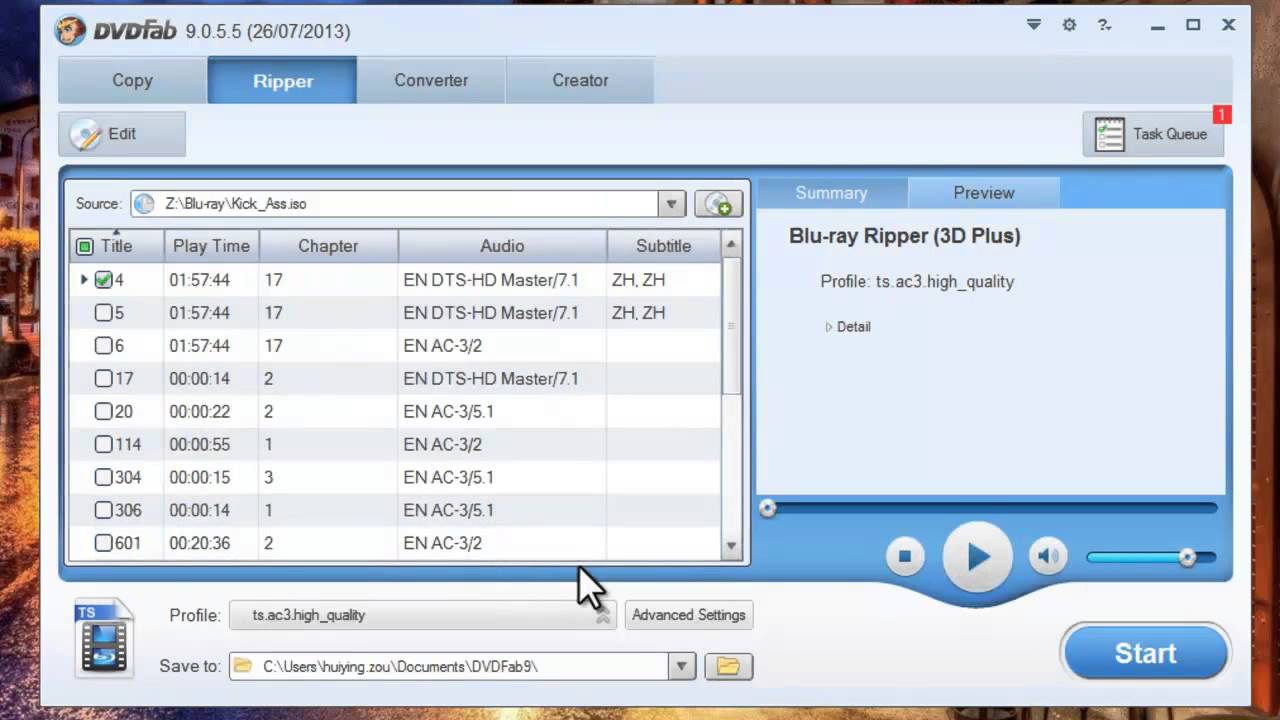Click the help question mark icon
Image resolution: width=1280 pixels, height=720 pixels.
pos(1104,25)
